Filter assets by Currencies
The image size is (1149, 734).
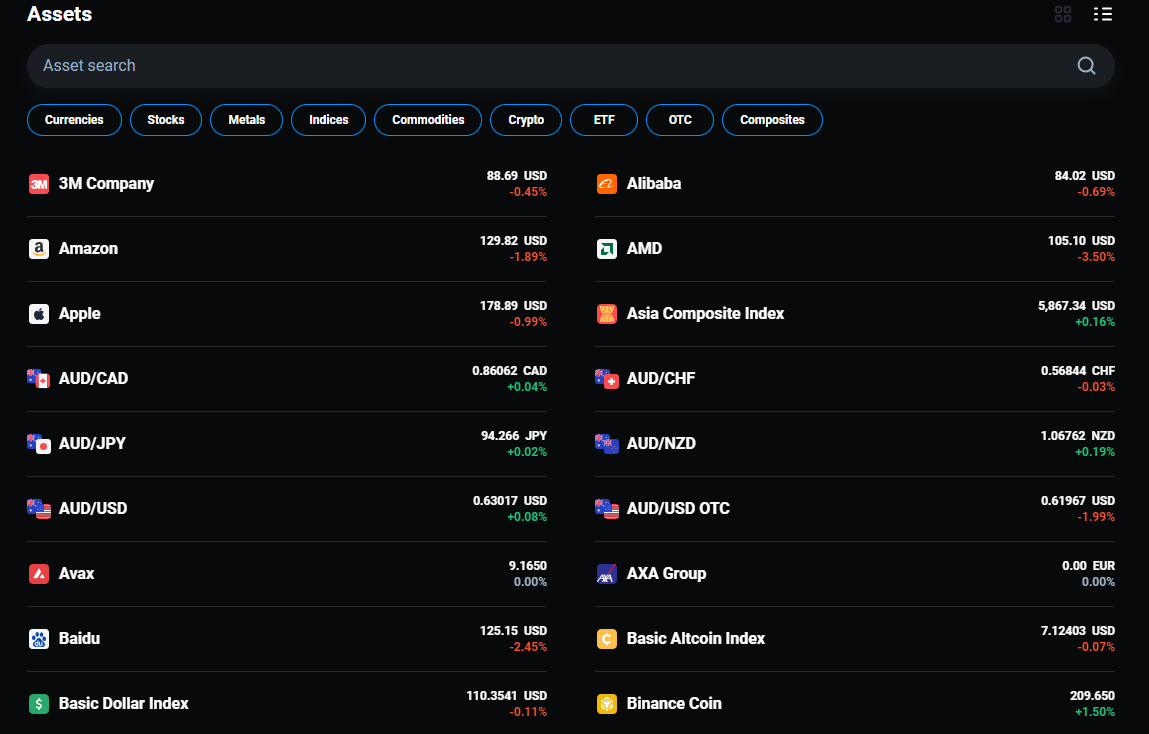pyautogui.click(x=74, y=120)
